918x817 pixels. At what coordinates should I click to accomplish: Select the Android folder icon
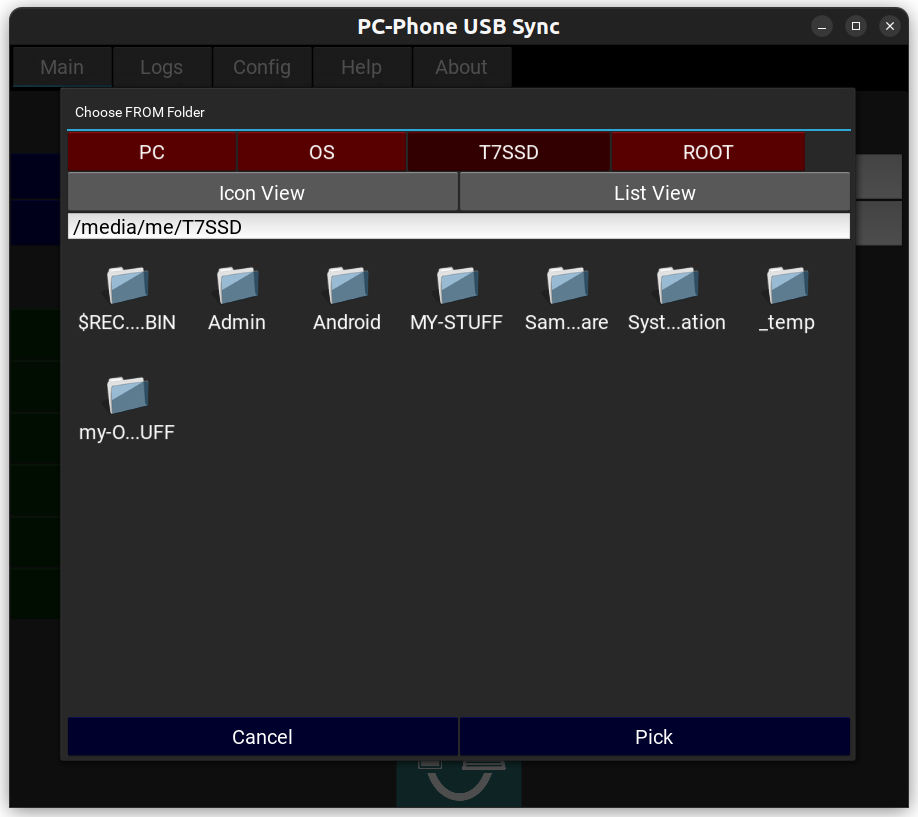tap(347, 286)
